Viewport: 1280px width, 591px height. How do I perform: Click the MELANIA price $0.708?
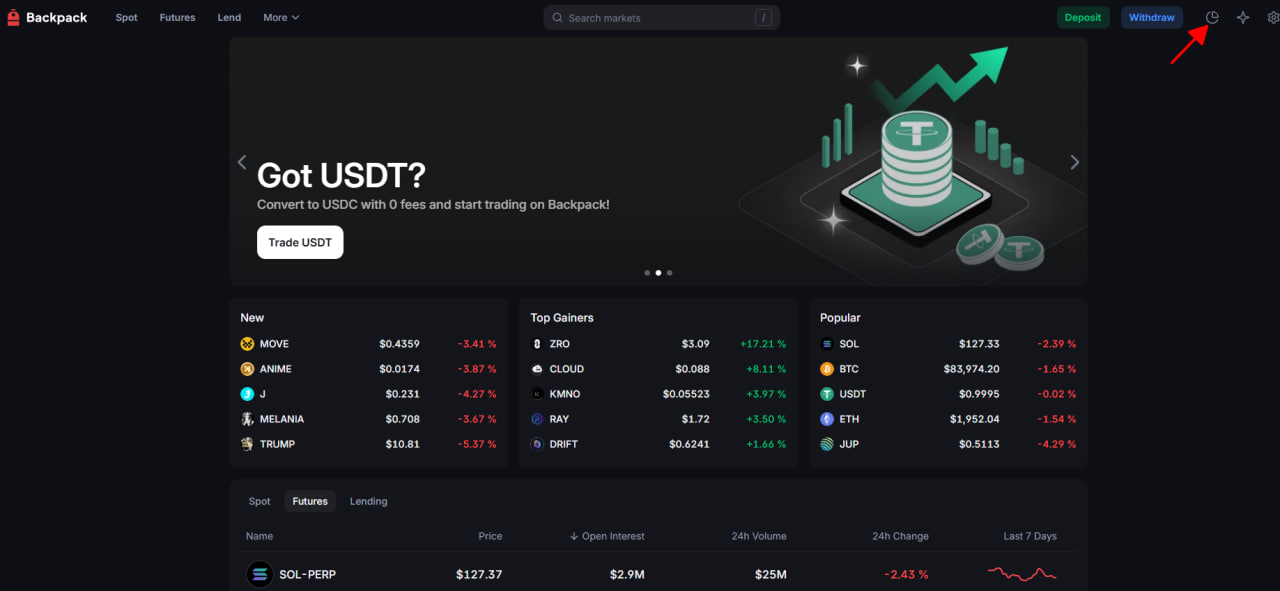pos(403,419)
